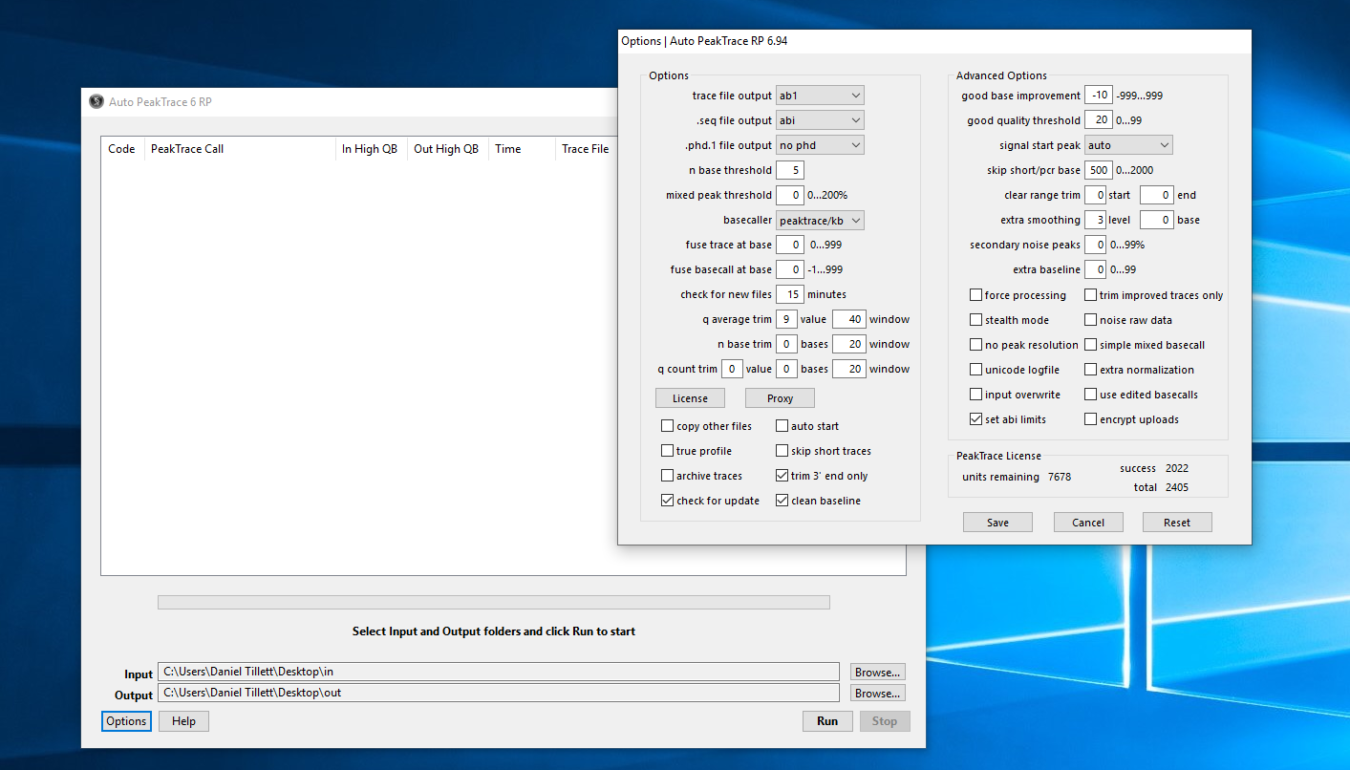Viewport: 1350px width, 770px height.
Task: Click the Out High QB column header
Action: click(446, 149)
